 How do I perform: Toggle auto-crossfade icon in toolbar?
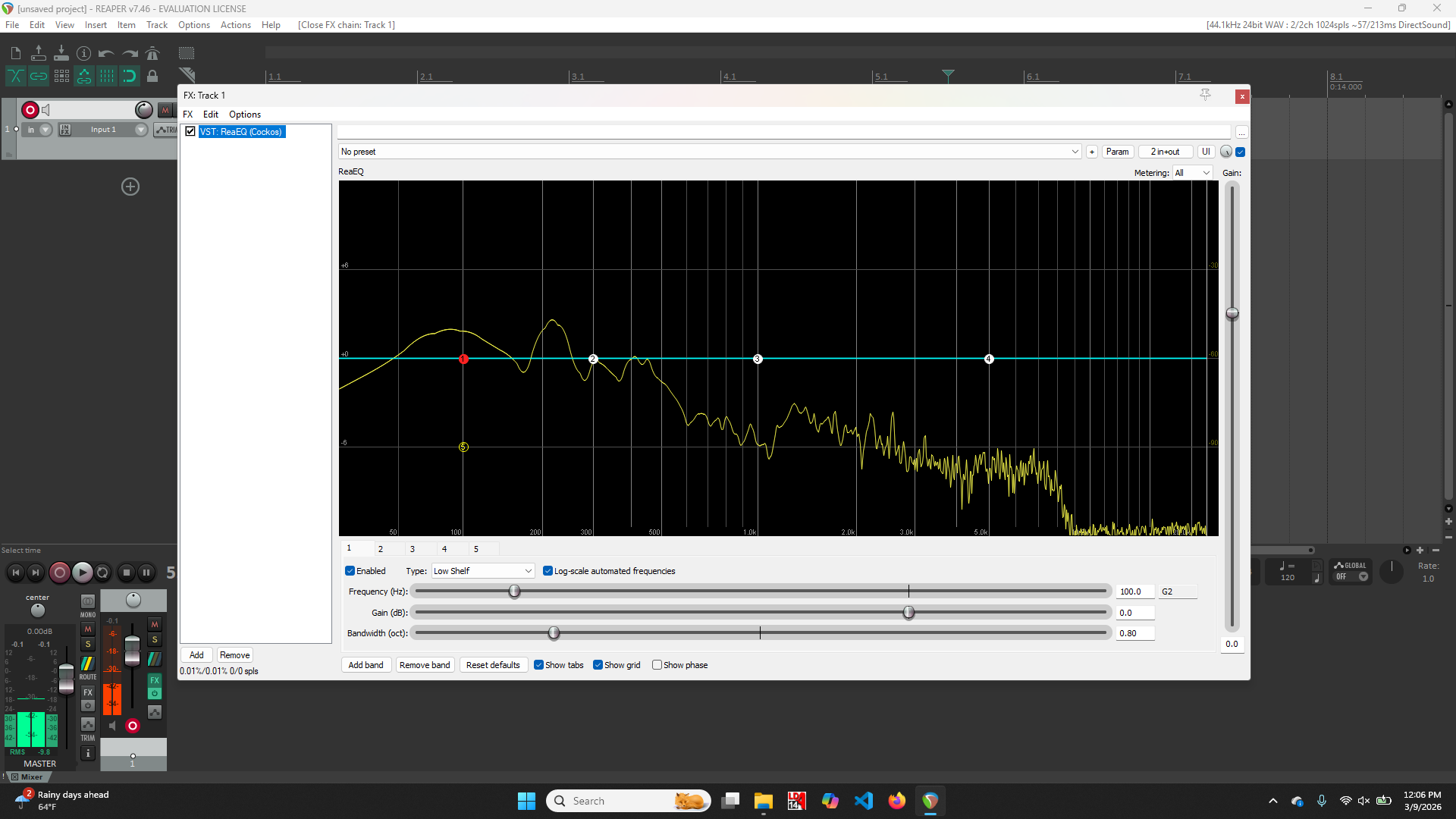pyautogui.click(x=15, y=76)
